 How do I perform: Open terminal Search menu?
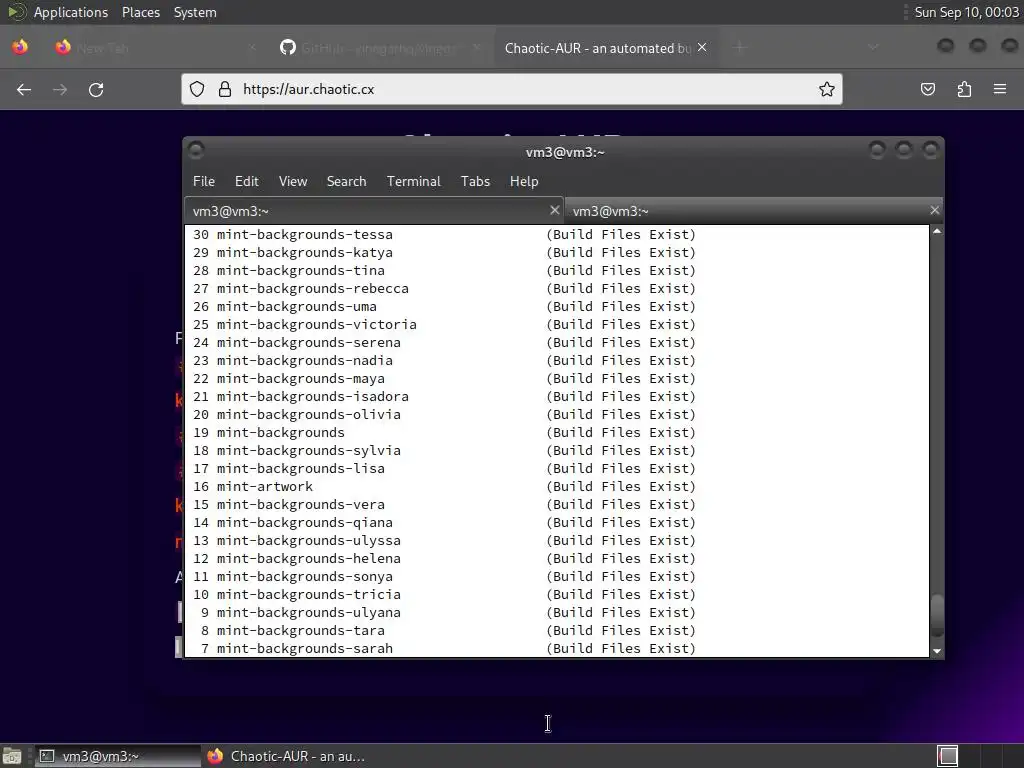[346, 182]
